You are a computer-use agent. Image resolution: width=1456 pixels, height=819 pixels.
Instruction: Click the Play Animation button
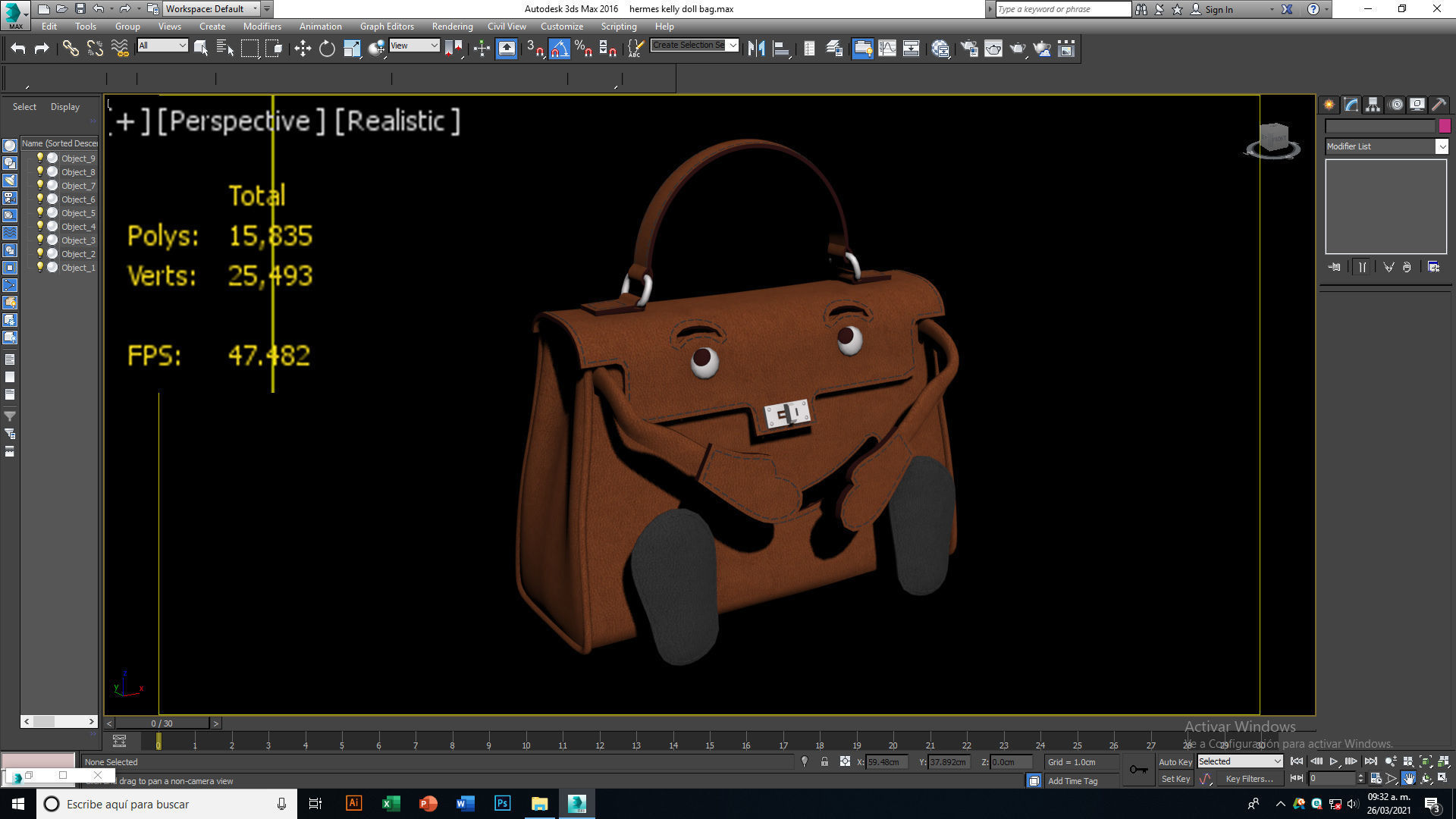coord(1333,761)
